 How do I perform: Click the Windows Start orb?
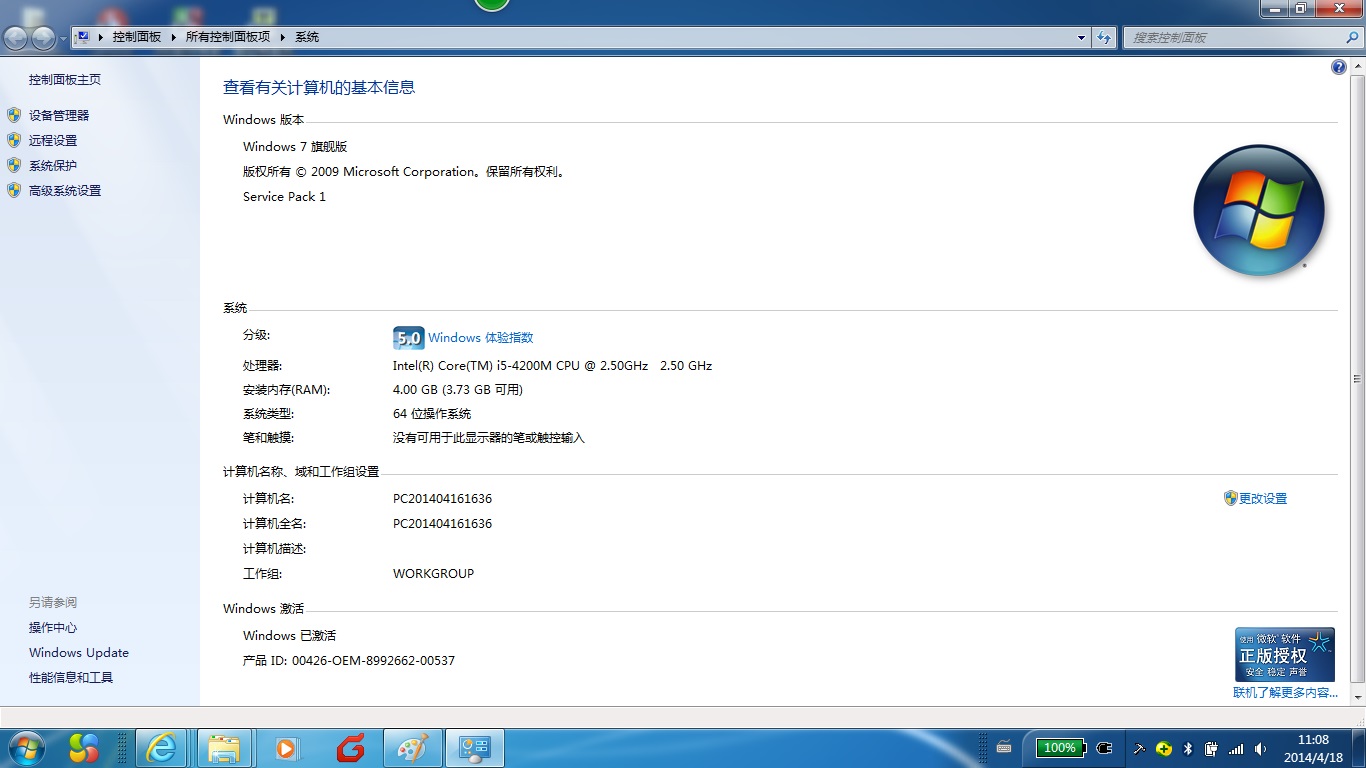pos(25,747)
